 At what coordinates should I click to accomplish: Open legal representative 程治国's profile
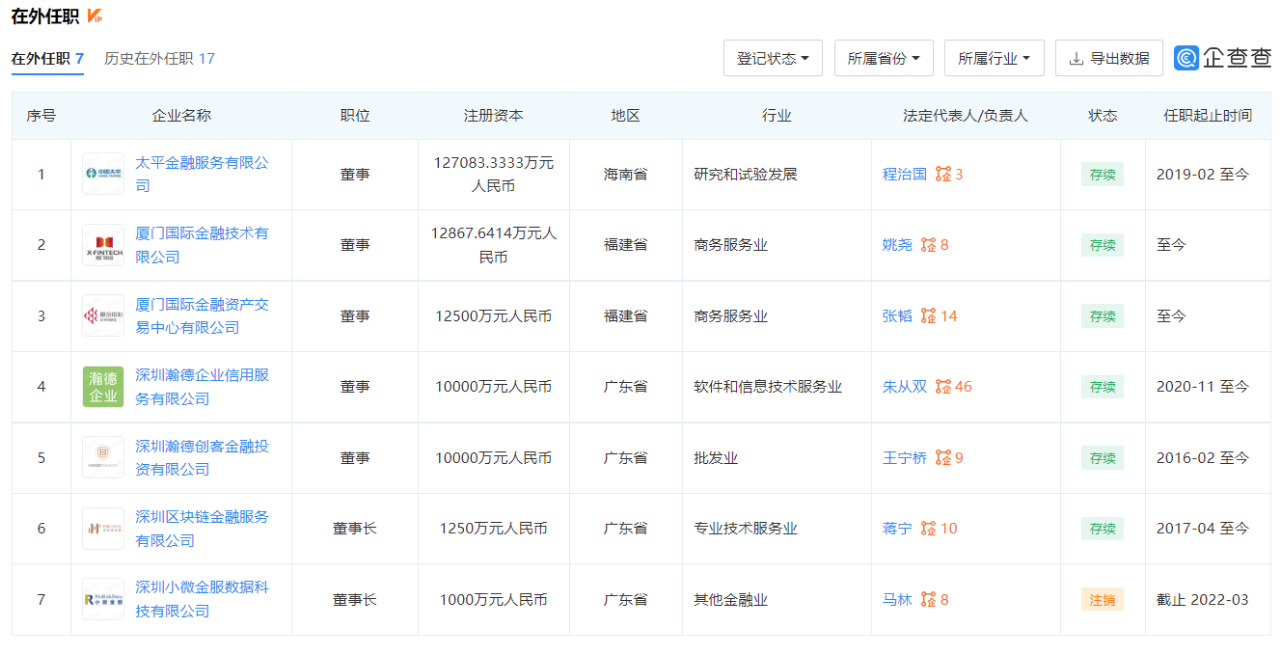905,174
